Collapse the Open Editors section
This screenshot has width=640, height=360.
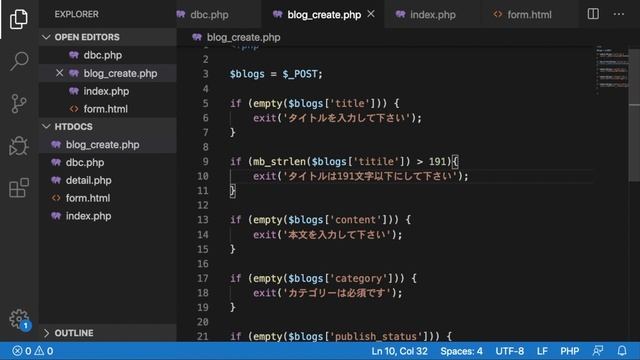[x=108, y=37]
